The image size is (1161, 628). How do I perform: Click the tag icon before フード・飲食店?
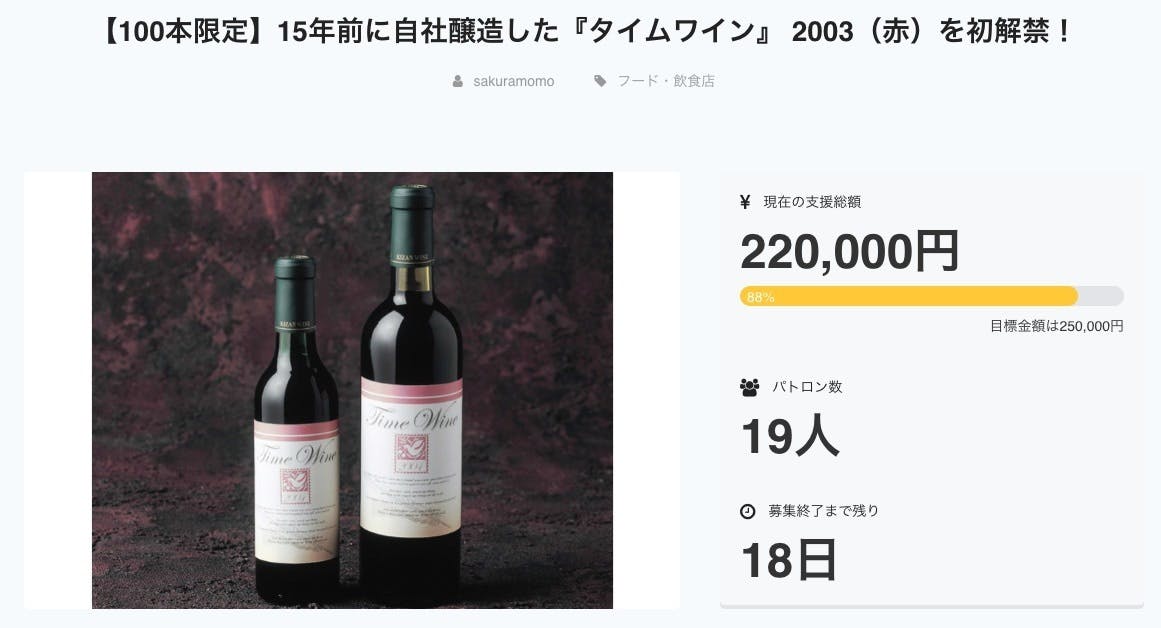600,81
